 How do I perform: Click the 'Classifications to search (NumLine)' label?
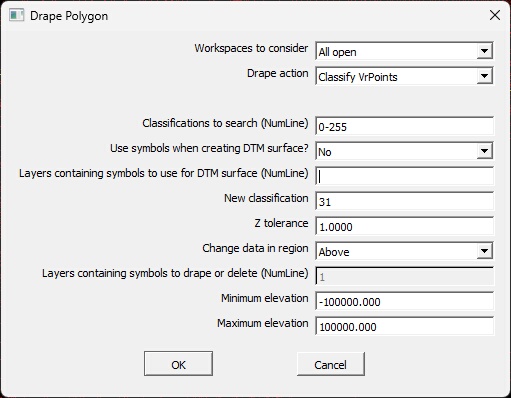[225, 123]
